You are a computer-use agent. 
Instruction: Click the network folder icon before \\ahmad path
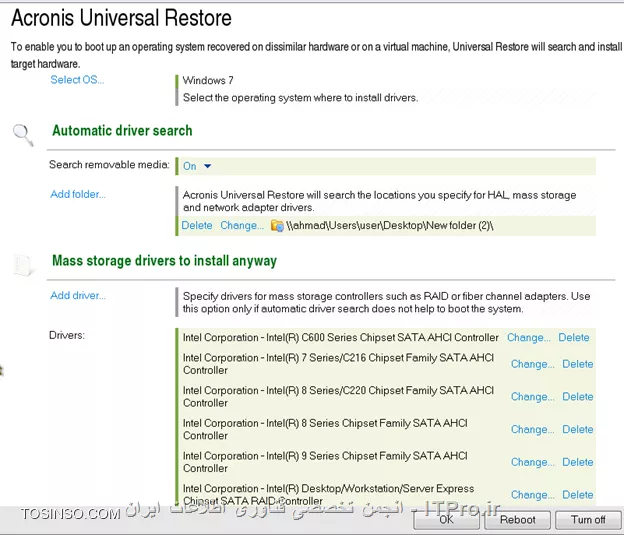277,226
